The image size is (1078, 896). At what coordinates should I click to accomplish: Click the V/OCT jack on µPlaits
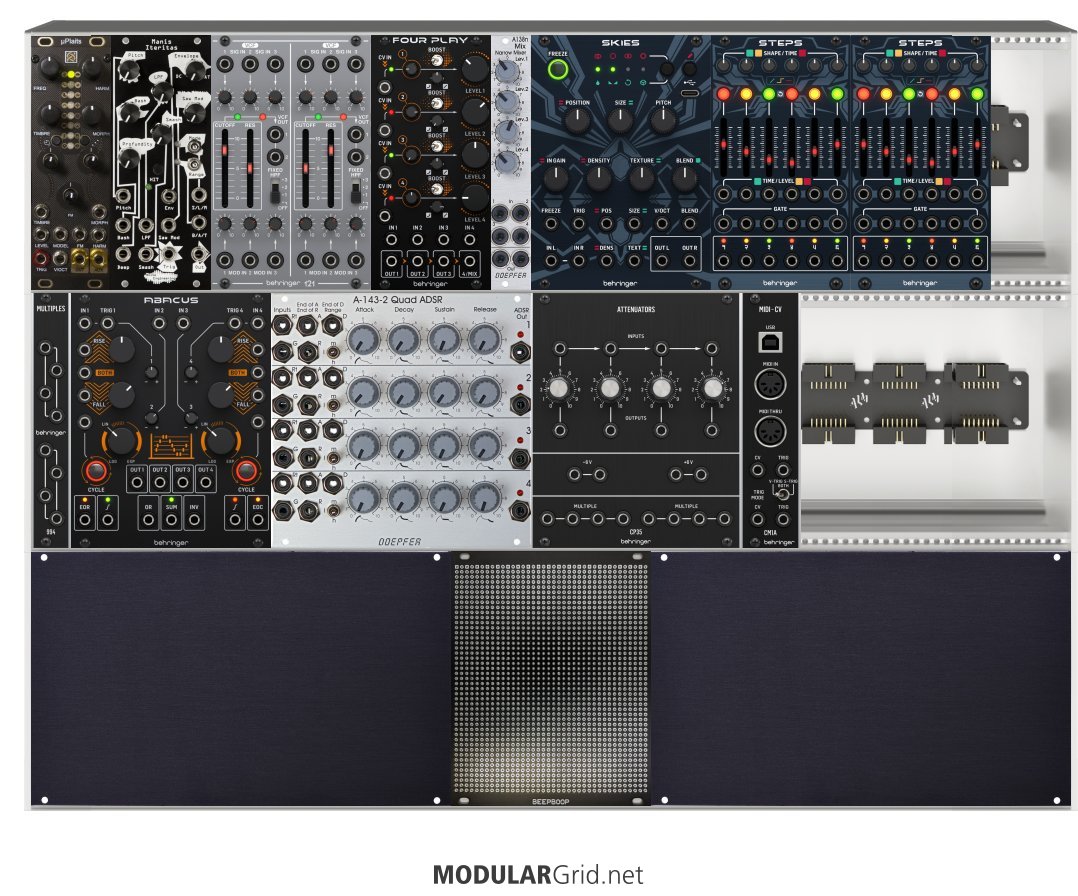coord(60,259)
